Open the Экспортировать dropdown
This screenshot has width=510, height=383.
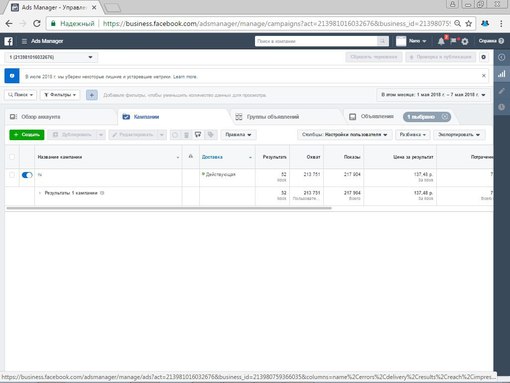pyautogui.click(x=459, y=135)
